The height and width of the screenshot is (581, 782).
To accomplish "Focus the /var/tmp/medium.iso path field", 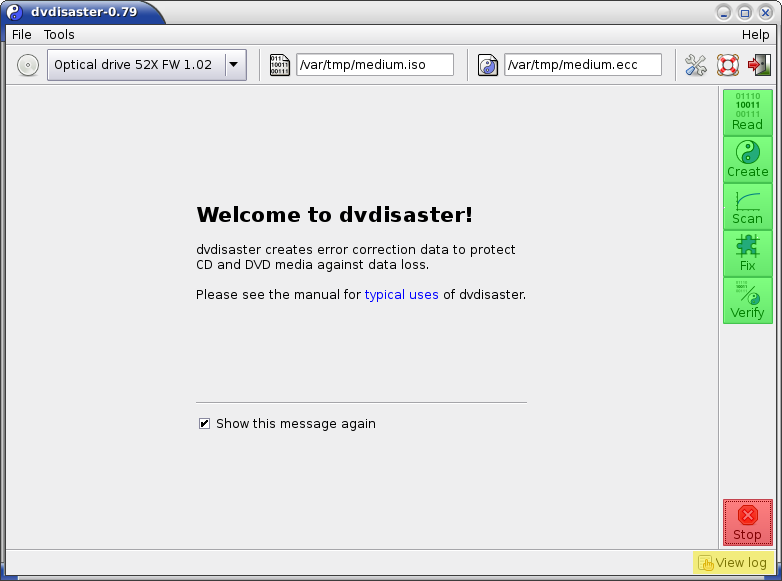I will tap(374, 66).
